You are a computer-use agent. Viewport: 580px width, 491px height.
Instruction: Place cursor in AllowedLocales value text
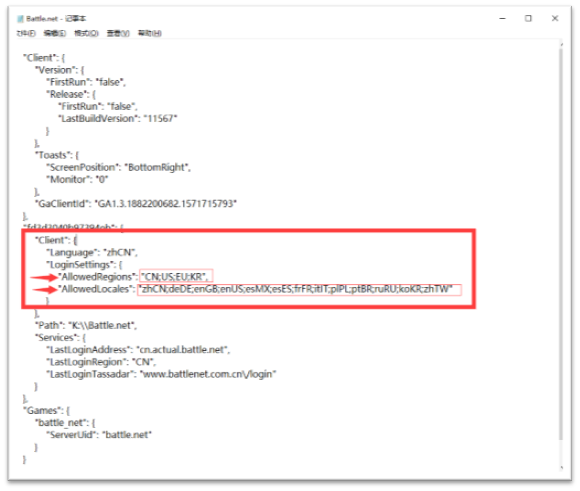[x=299, y=289]
